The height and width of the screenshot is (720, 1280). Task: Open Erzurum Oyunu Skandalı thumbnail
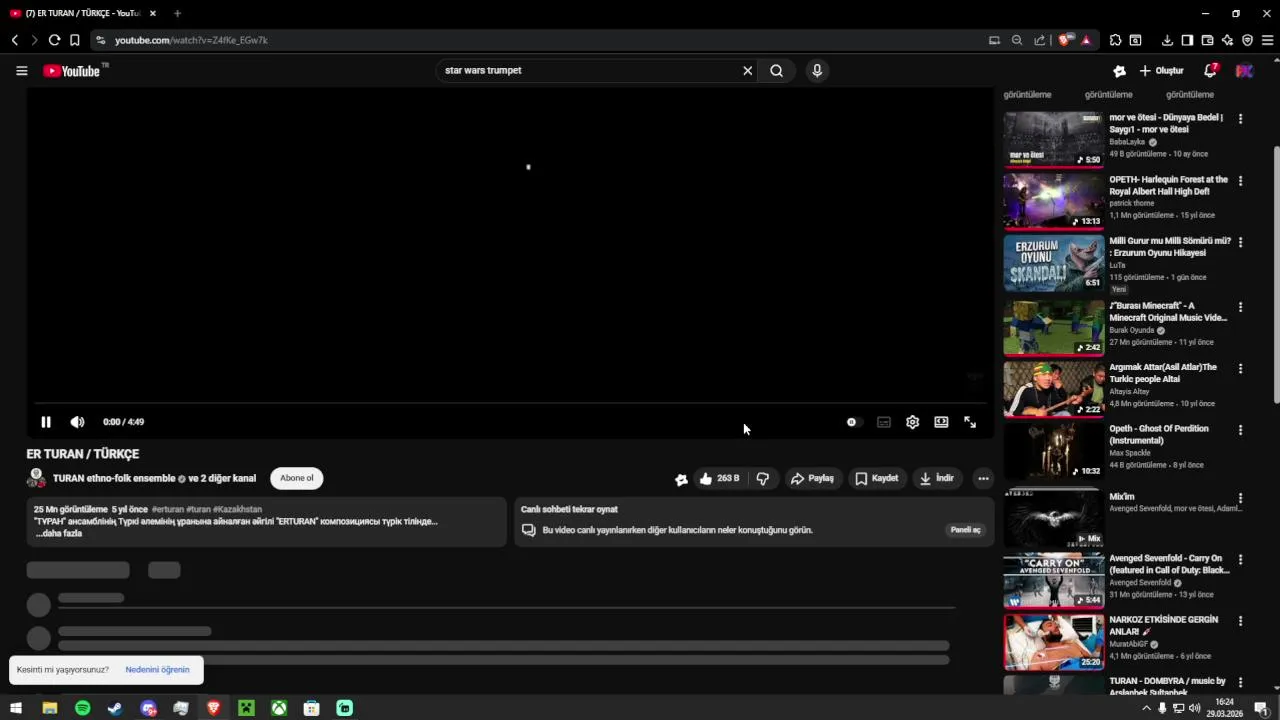pos(1054,264)
